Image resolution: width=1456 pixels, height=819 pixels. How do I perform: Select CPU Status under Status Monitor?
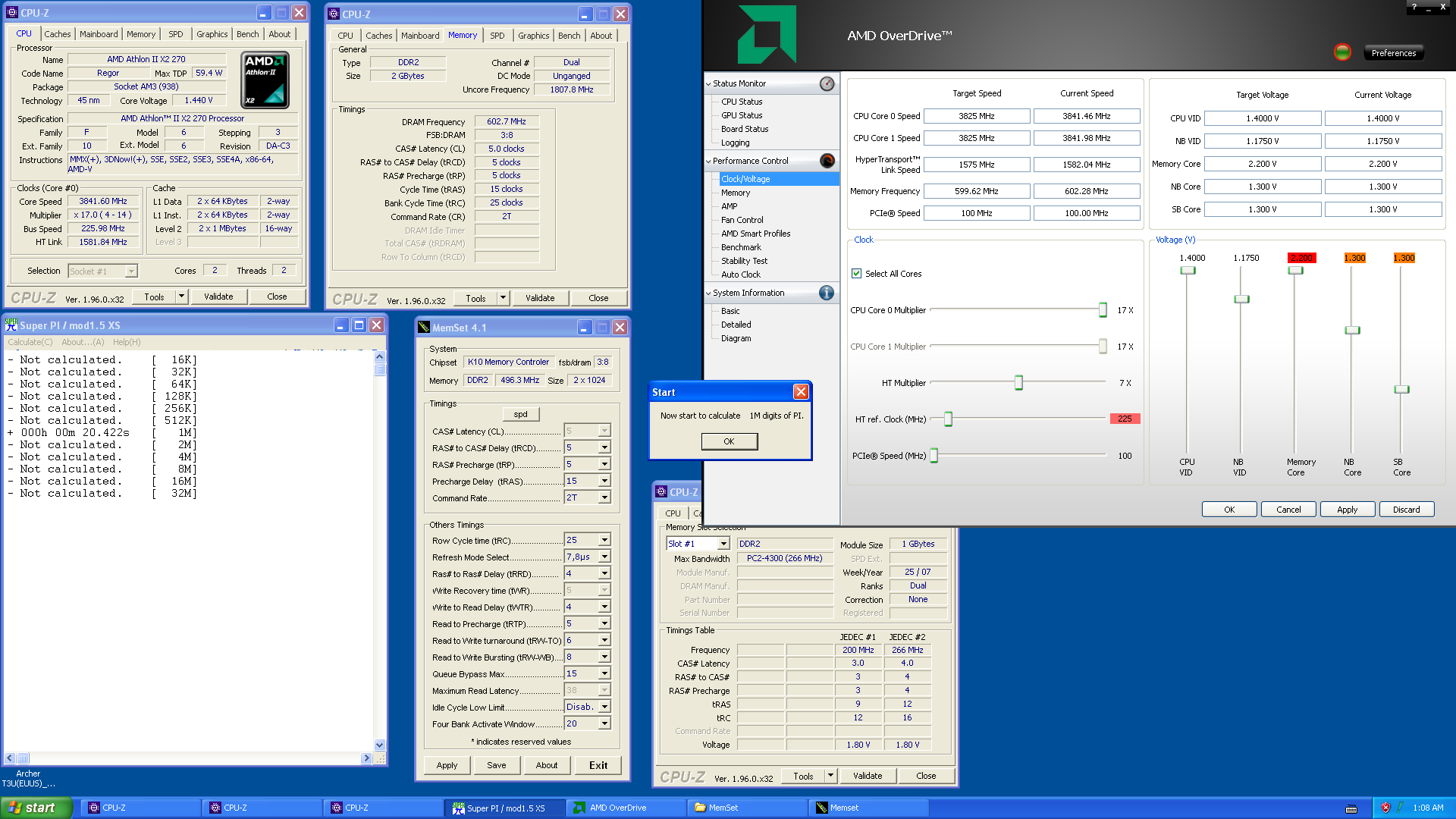click(742, 102)
